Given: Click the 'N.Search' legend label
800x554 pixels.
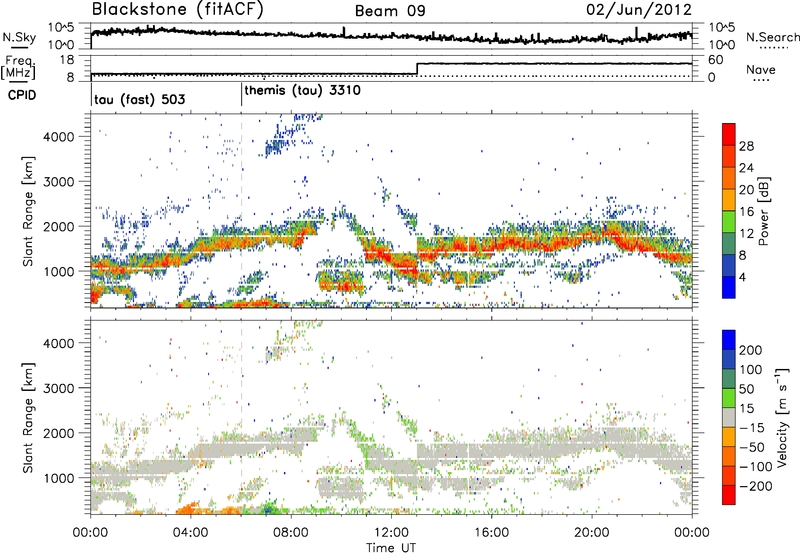Looking at the screenshot, I should [772, 37].
